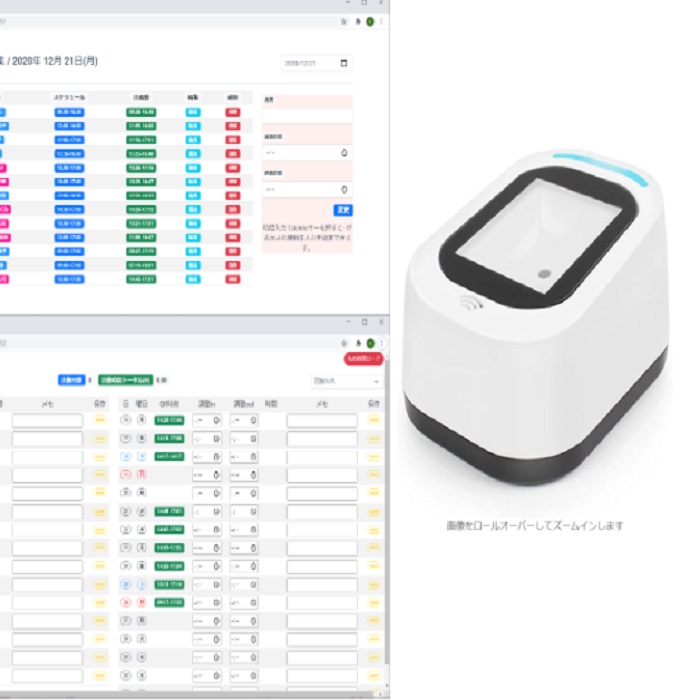Click the last row's red delete button in upper table
This screenshot has height=700, width=700.
pyautogui.click(x=232, y=280)
